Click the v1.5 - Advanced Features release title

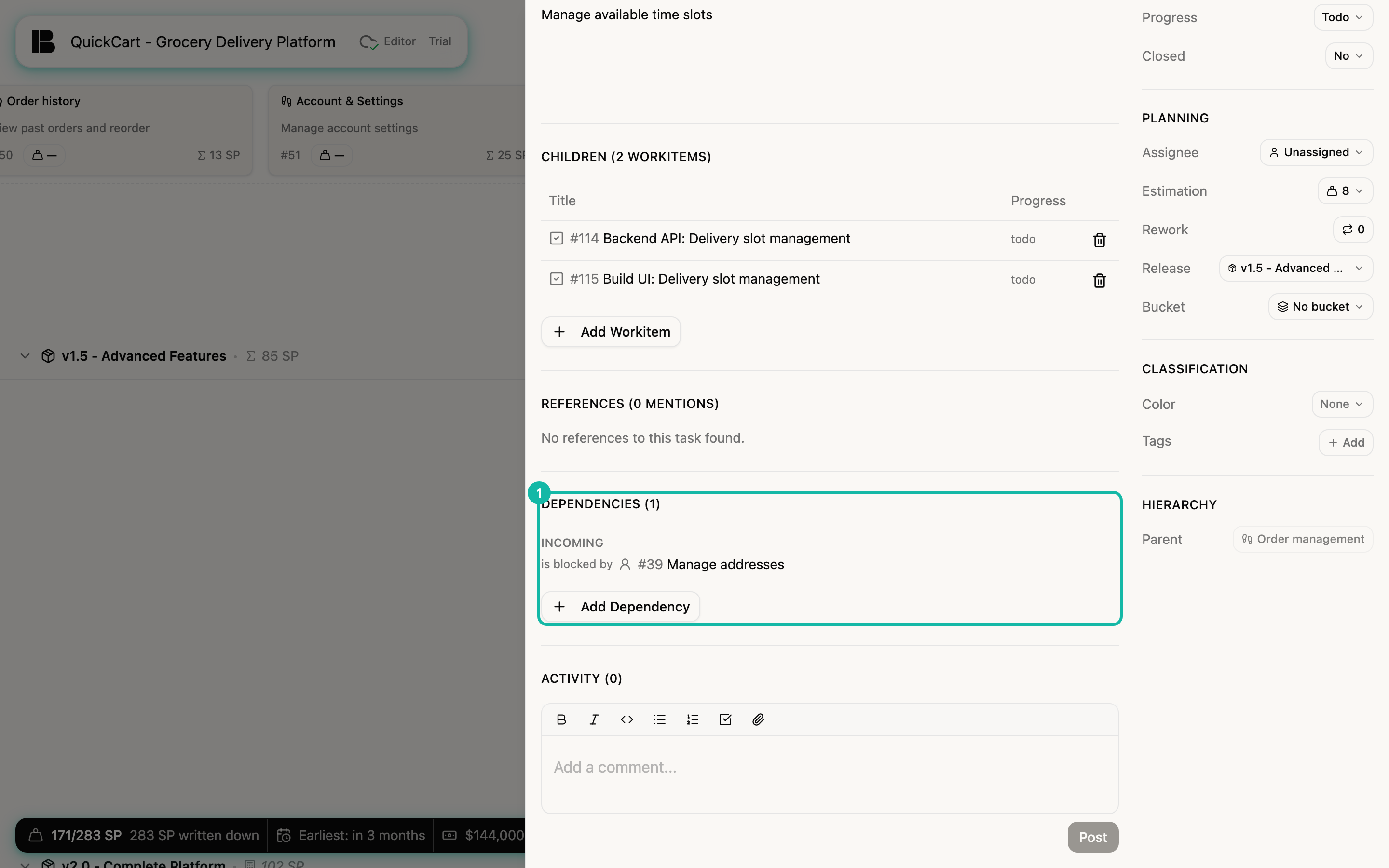tap(144, 356)
